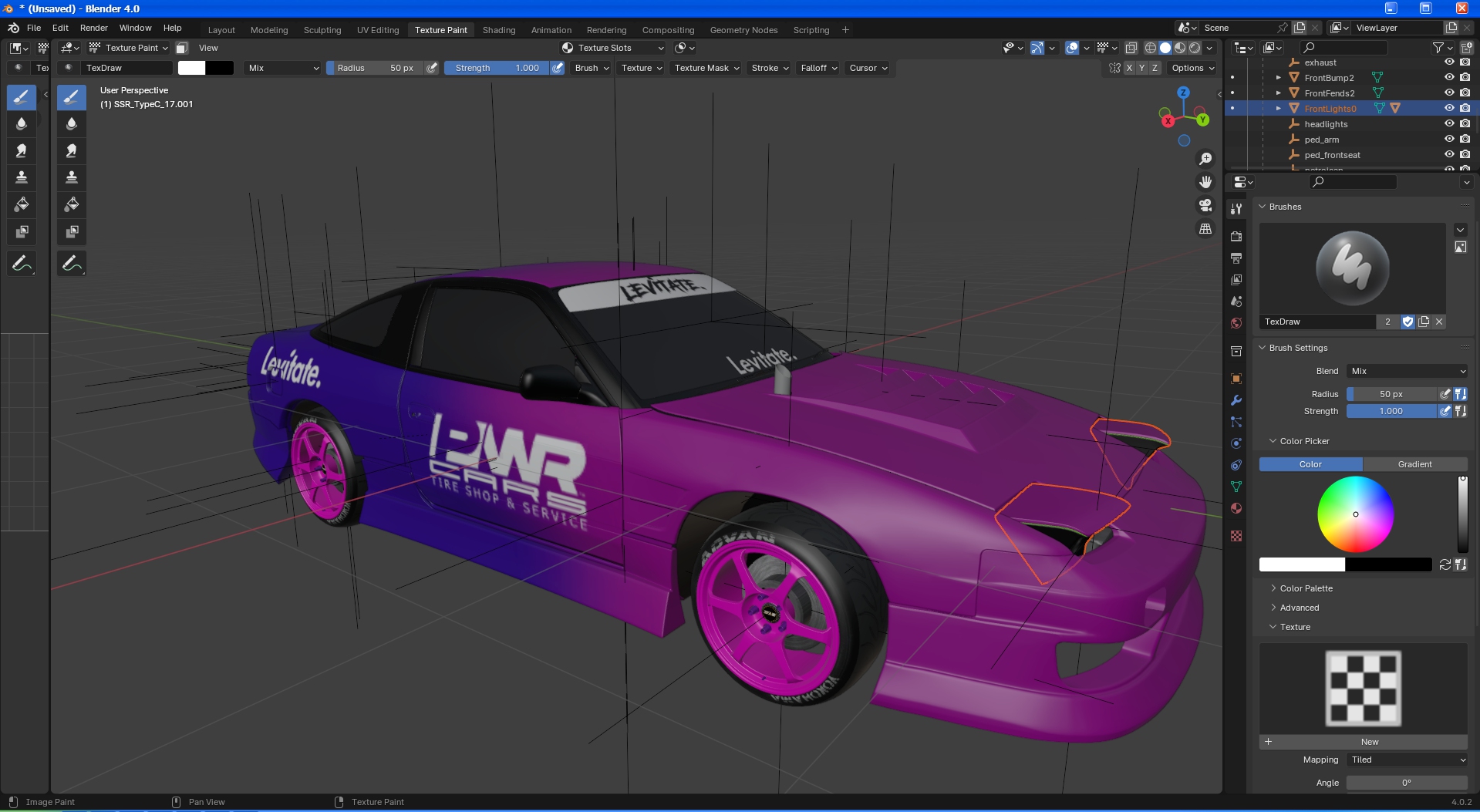1480x812 pixels.
Task: Select the Annotate tool in 3D viewport toolbar
Action: point(72,264)
